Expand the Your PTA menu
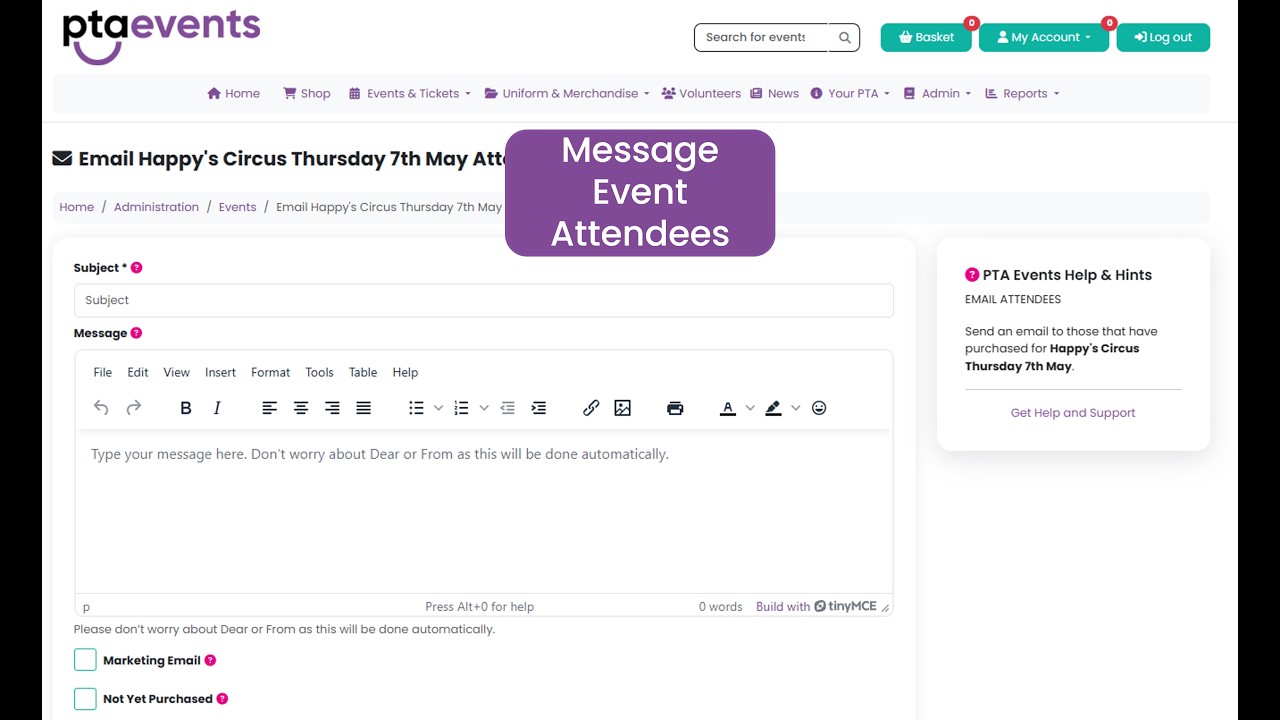Viewport: 1280px width, 720px height. click(849, 93)
